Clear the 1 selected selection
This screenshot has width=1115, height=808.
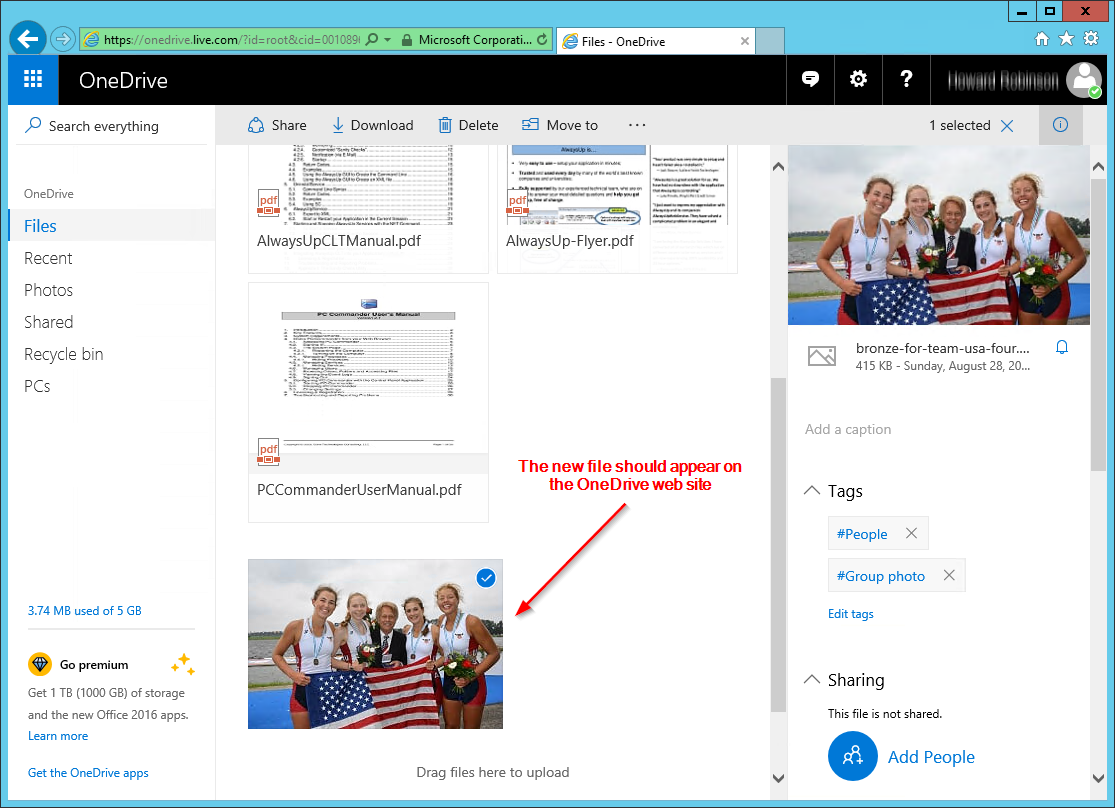(x=1007, y=126)
